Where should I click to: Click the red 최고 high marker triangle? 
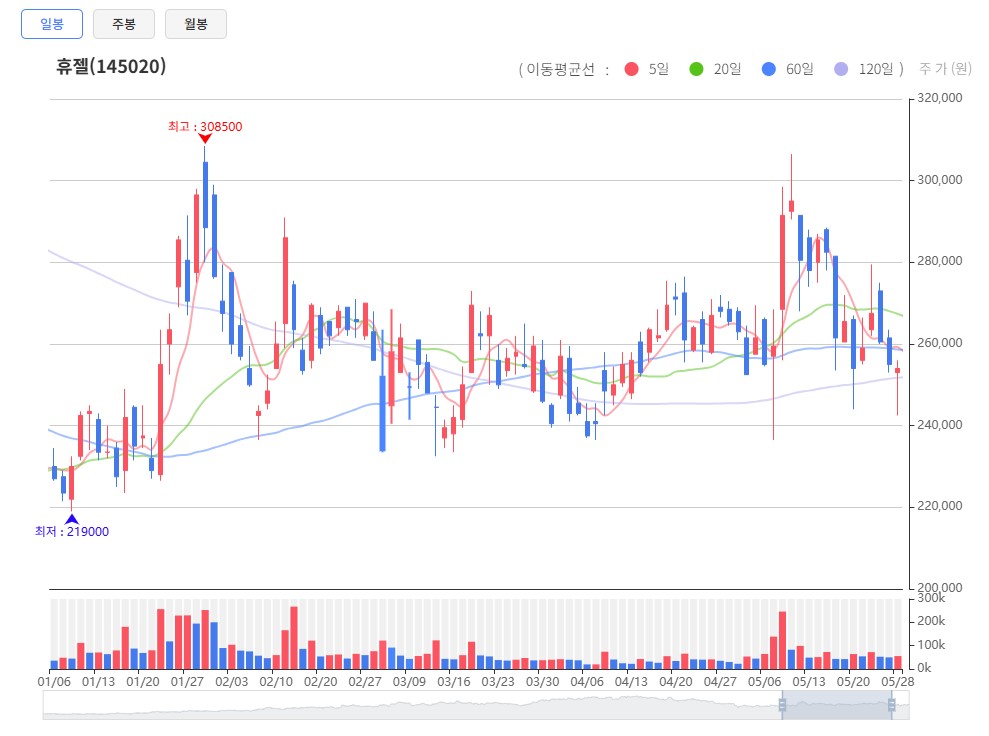(x=205, y=138)
